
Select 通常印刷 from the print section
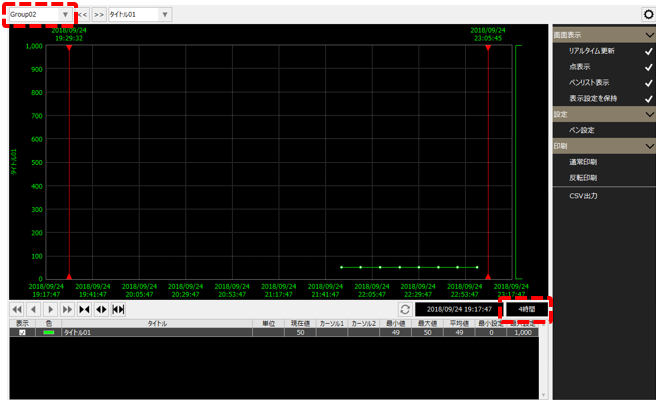pos(583,161)
